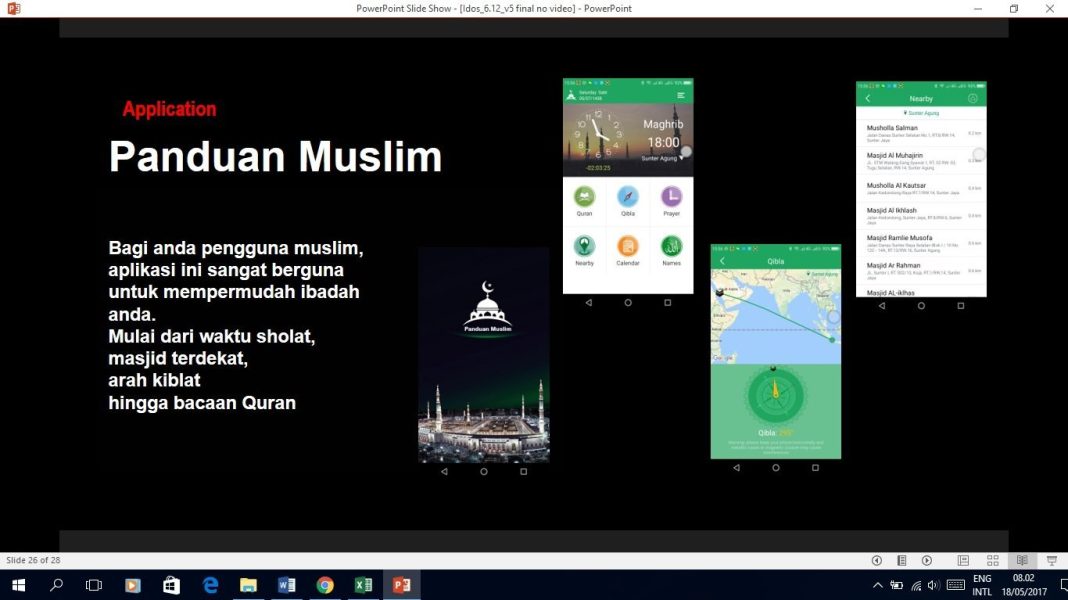
Task: Open the Windows Start menu
Action: coord(18,585)
